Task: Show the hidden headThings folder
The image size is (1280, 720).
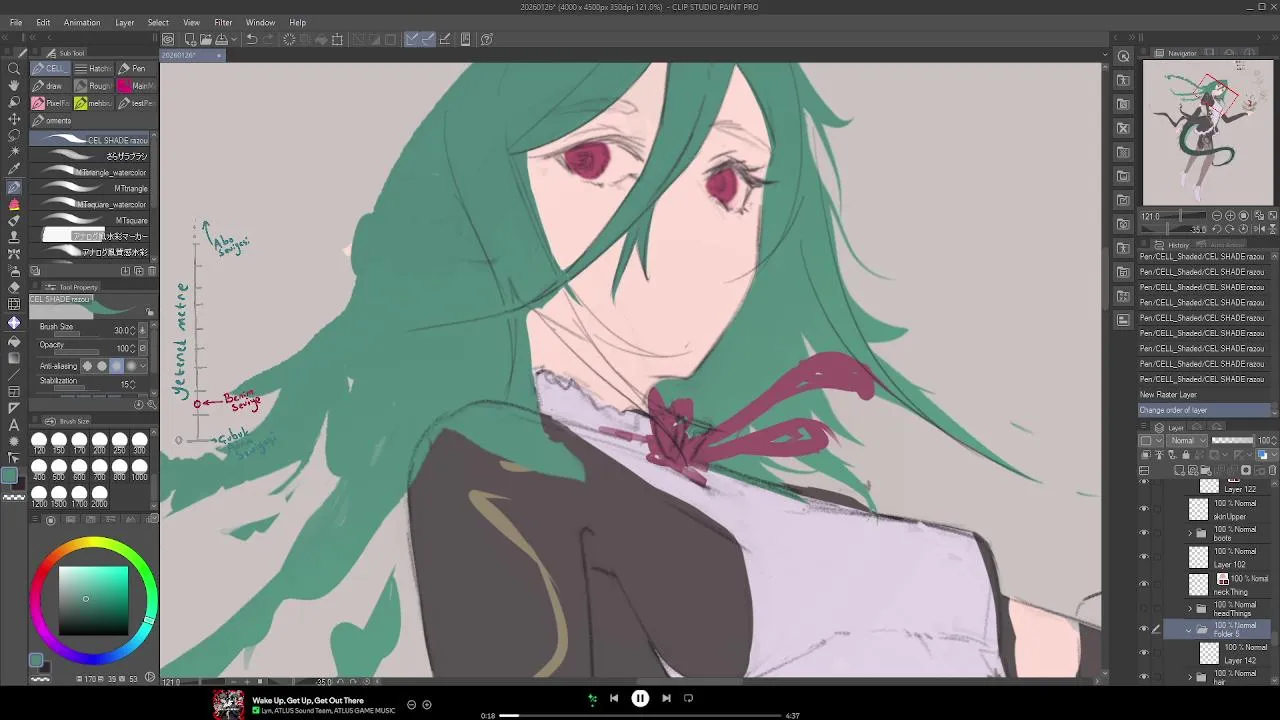Action: click(x=1144, y=608)
